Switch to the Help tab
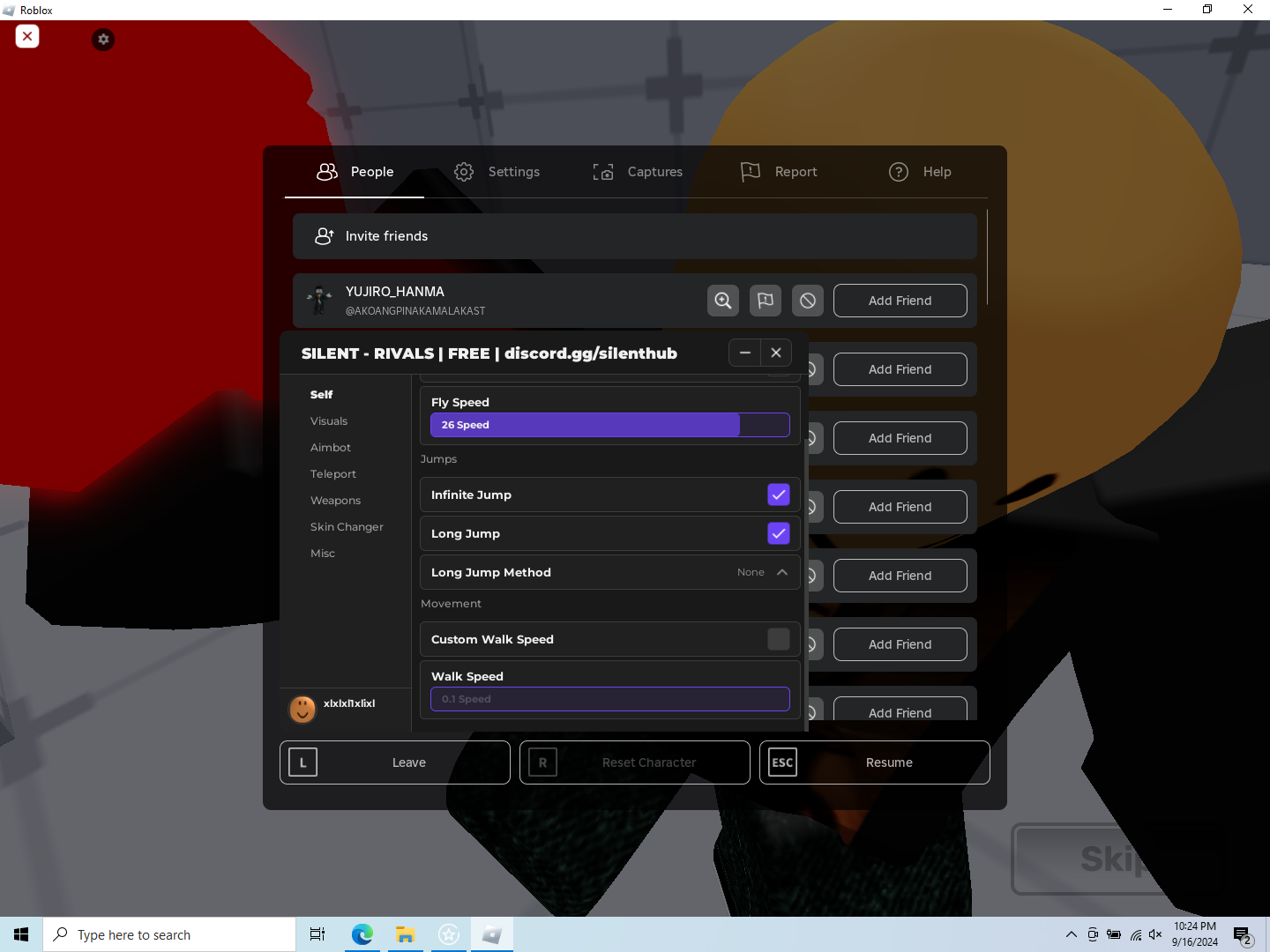This screenshot has height=952, width=1270. [x=920, y=172]
